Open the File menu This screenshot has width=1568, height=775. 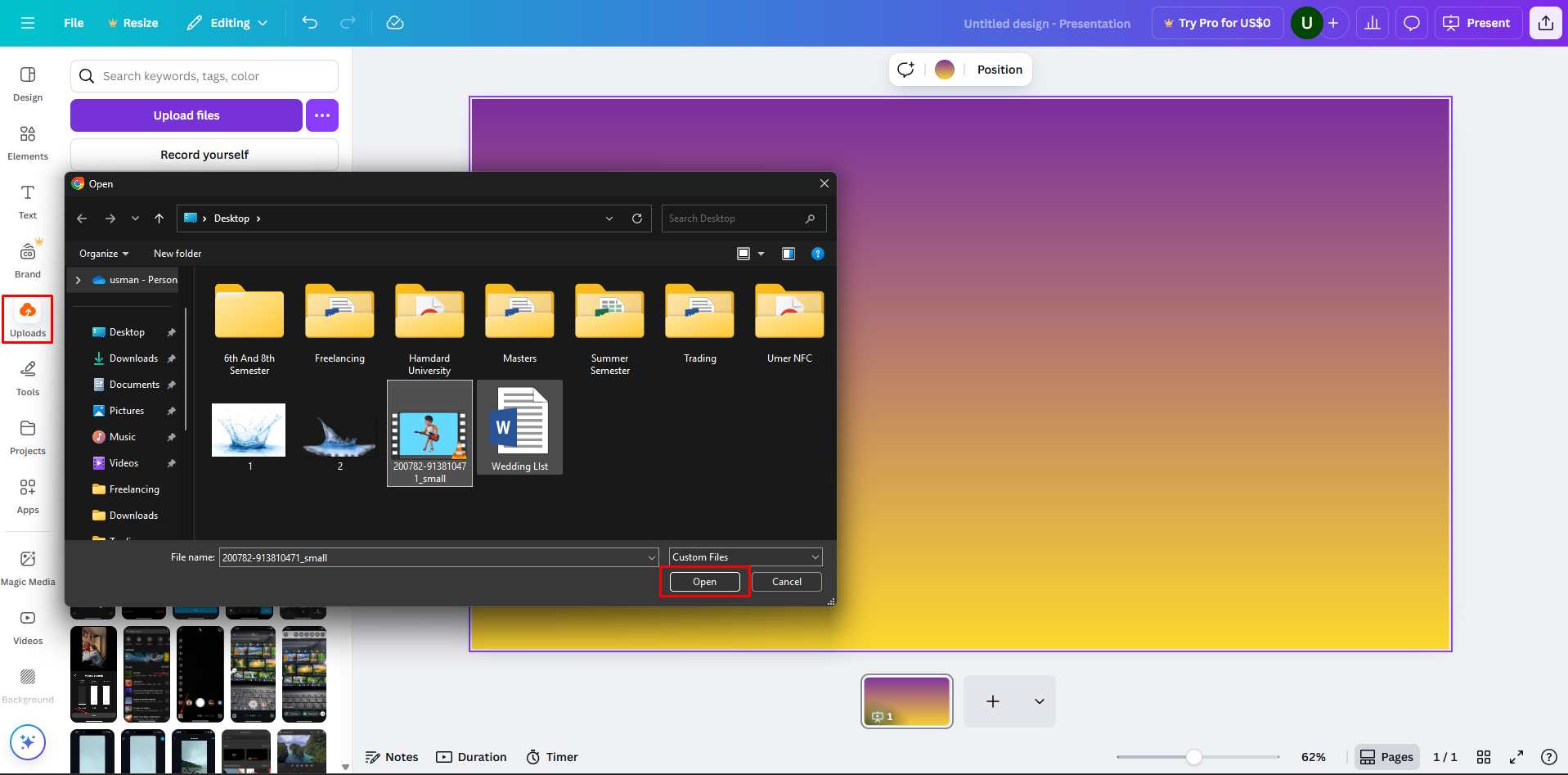click(x=73, y=23)
